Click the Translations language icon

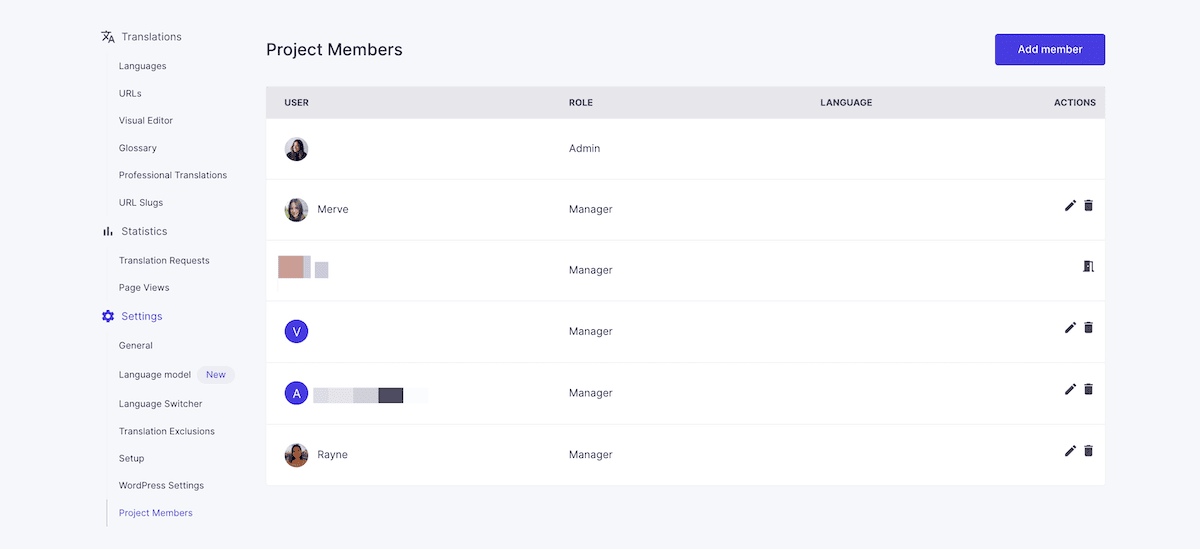[x=108, y=37]
